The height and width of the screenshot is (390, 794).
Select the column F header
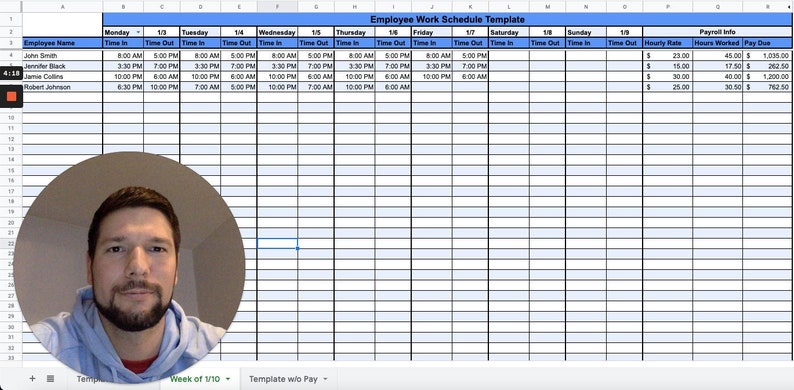point(277,7)
